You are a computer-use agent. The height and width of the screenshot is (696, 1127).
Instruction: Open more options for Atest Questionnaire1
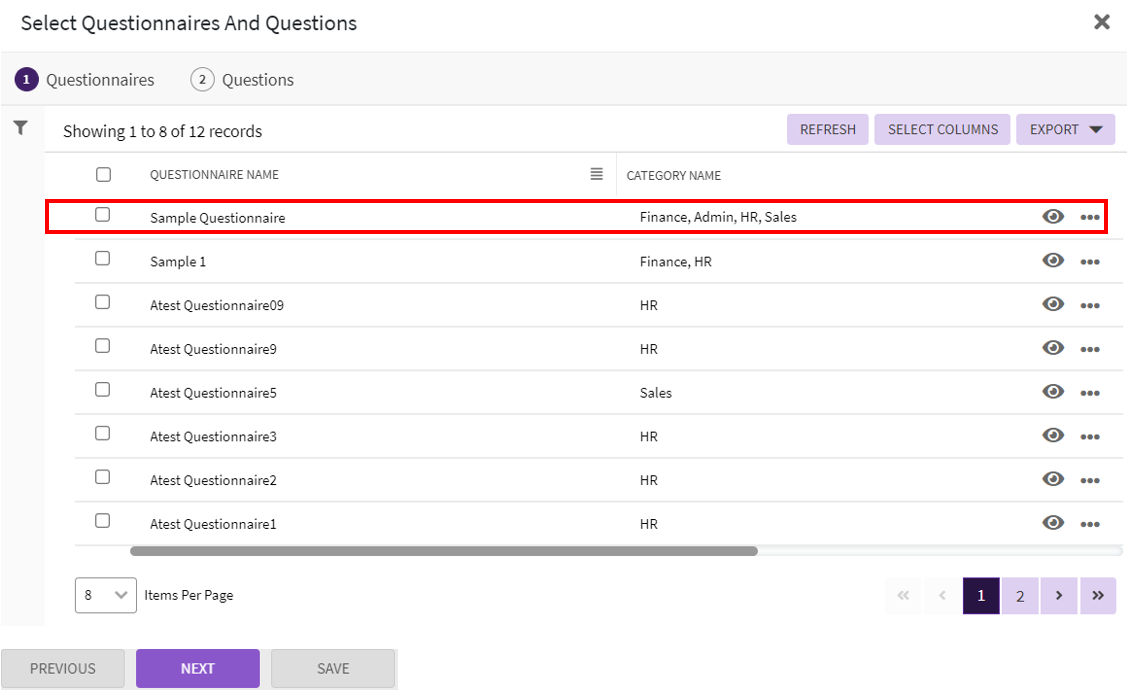(1090, 524)
